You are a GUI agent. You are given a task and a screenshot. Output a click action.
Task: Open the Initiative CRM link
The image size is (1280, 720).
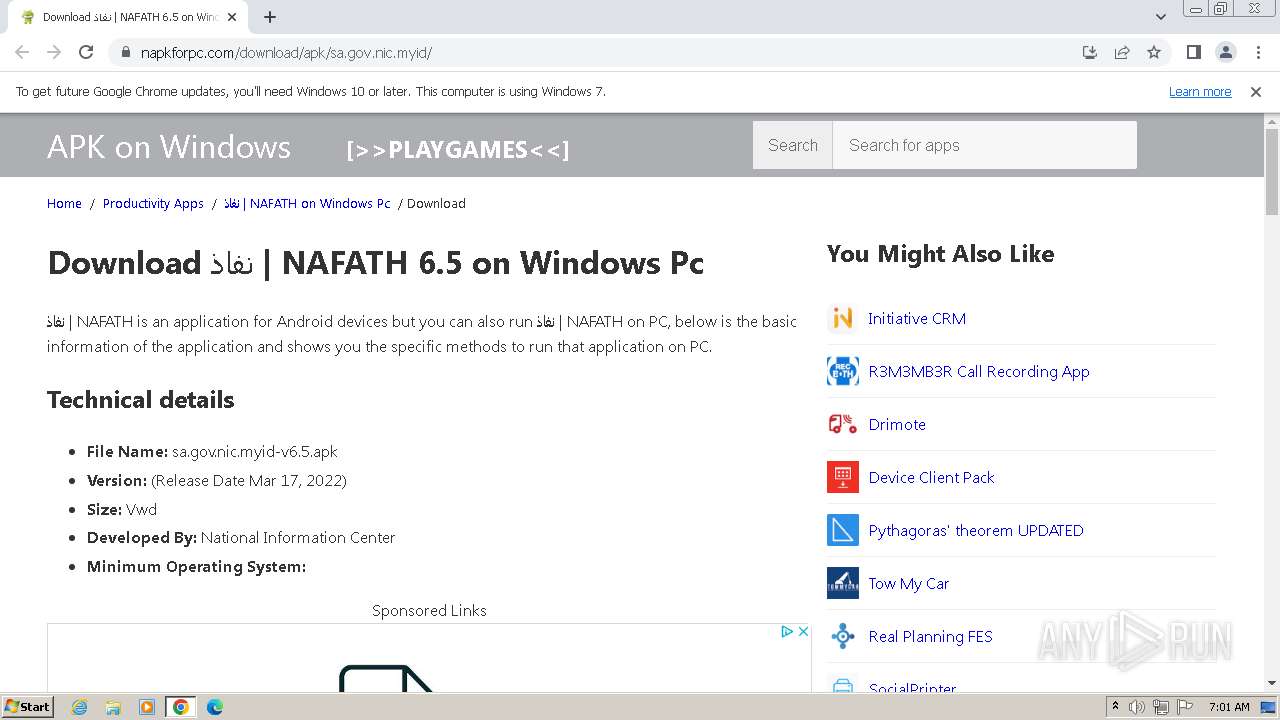pos(917,319)
